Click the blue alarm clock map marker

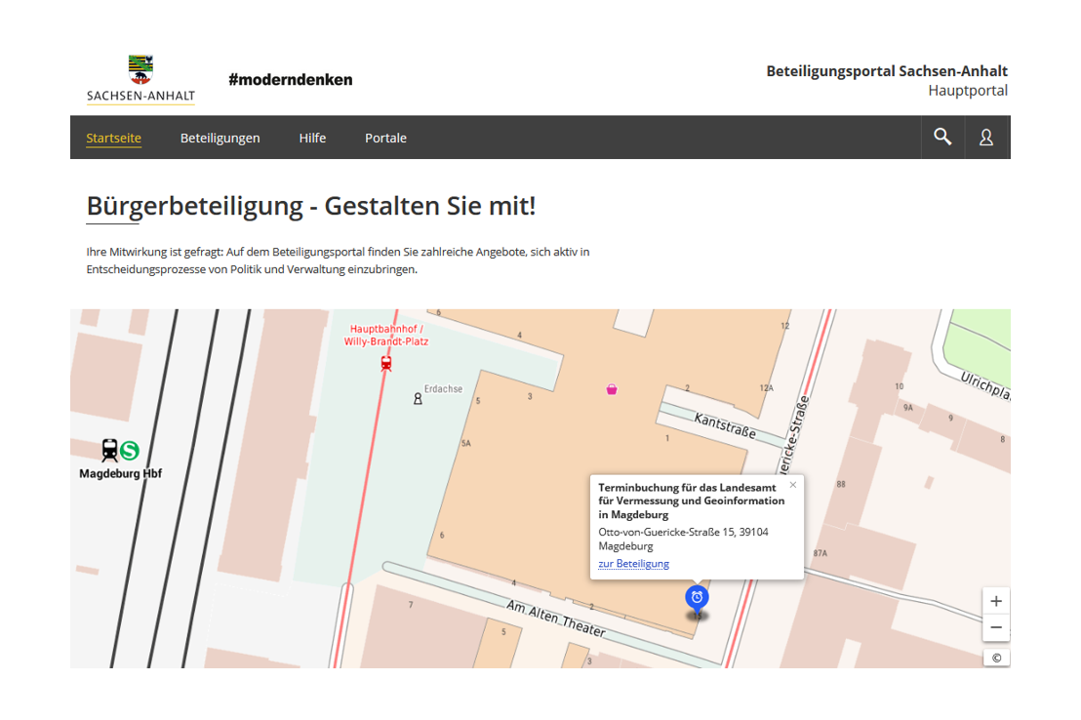[697, 598]
